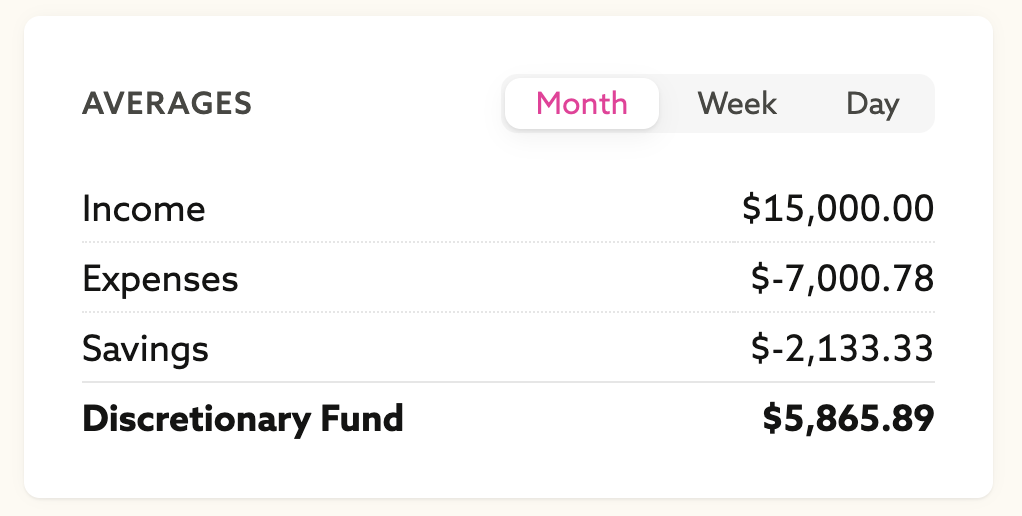Viewport: 1022px width, 516px height.
Task: Select the Week averages tab
Action: [x=737, y=103]
